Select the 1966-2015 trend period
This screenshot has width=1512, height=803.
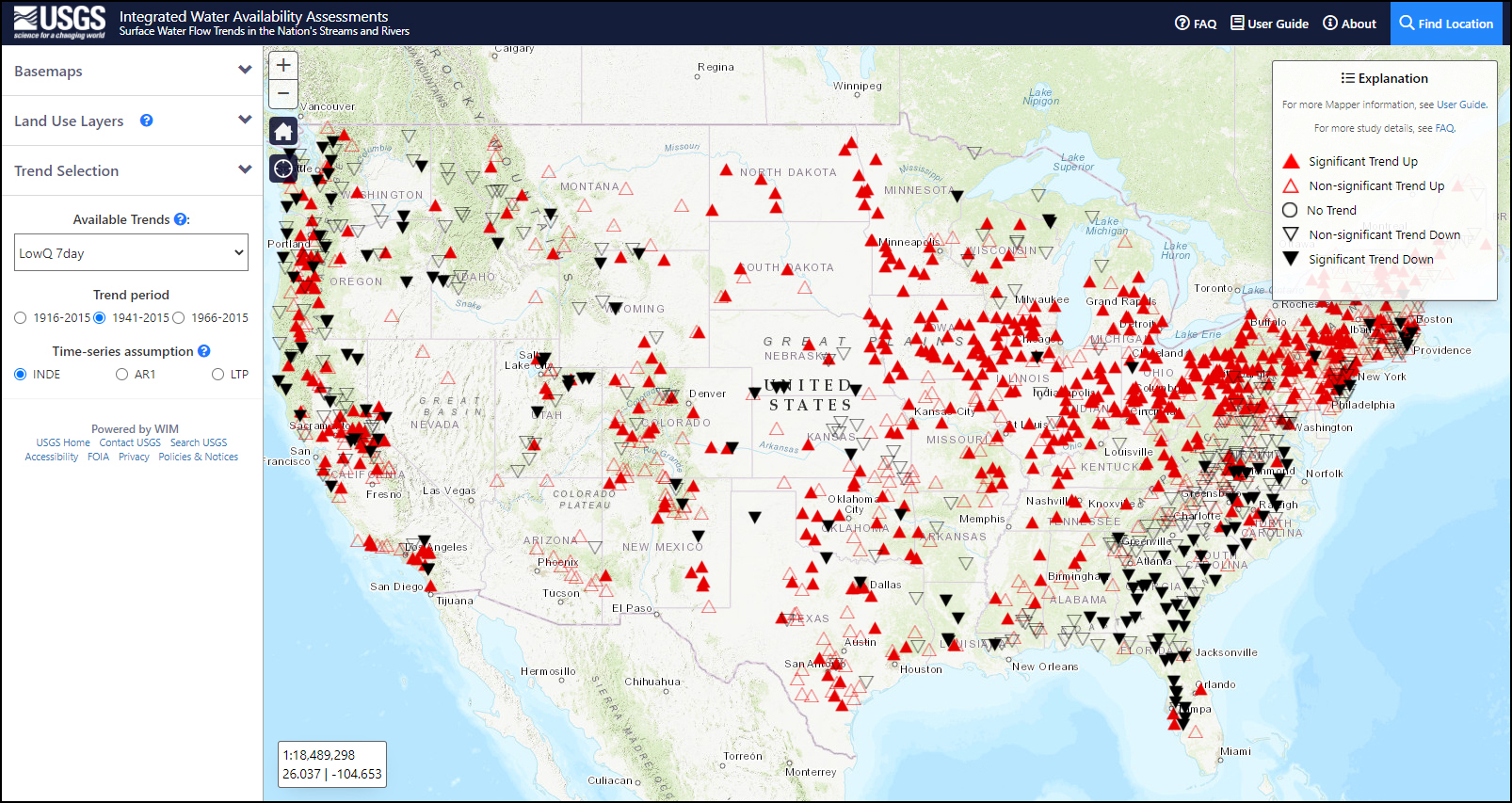(179, 318)
